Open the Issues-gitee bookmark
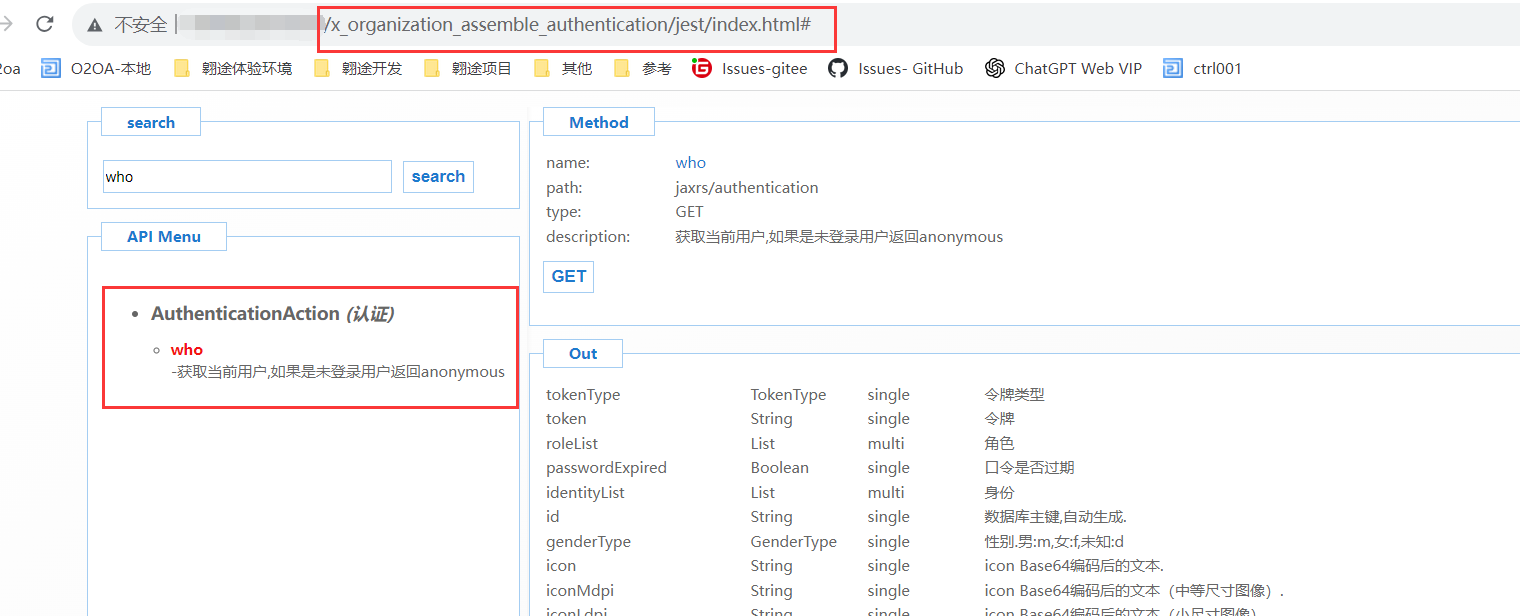Viewport: 1520px width, 616px height. pos(750,68)
